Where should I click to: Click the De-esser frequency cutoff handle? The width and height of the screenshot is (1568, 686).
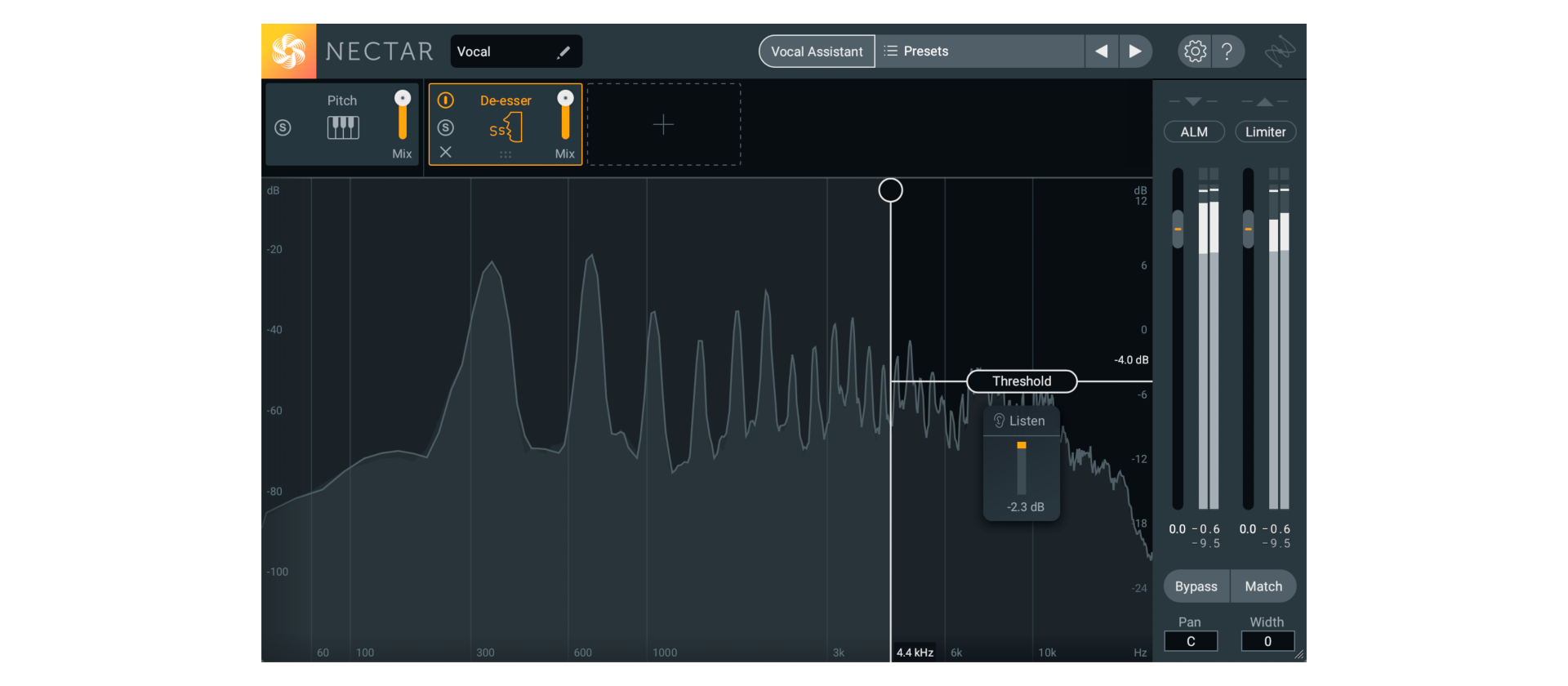(890, 190)
